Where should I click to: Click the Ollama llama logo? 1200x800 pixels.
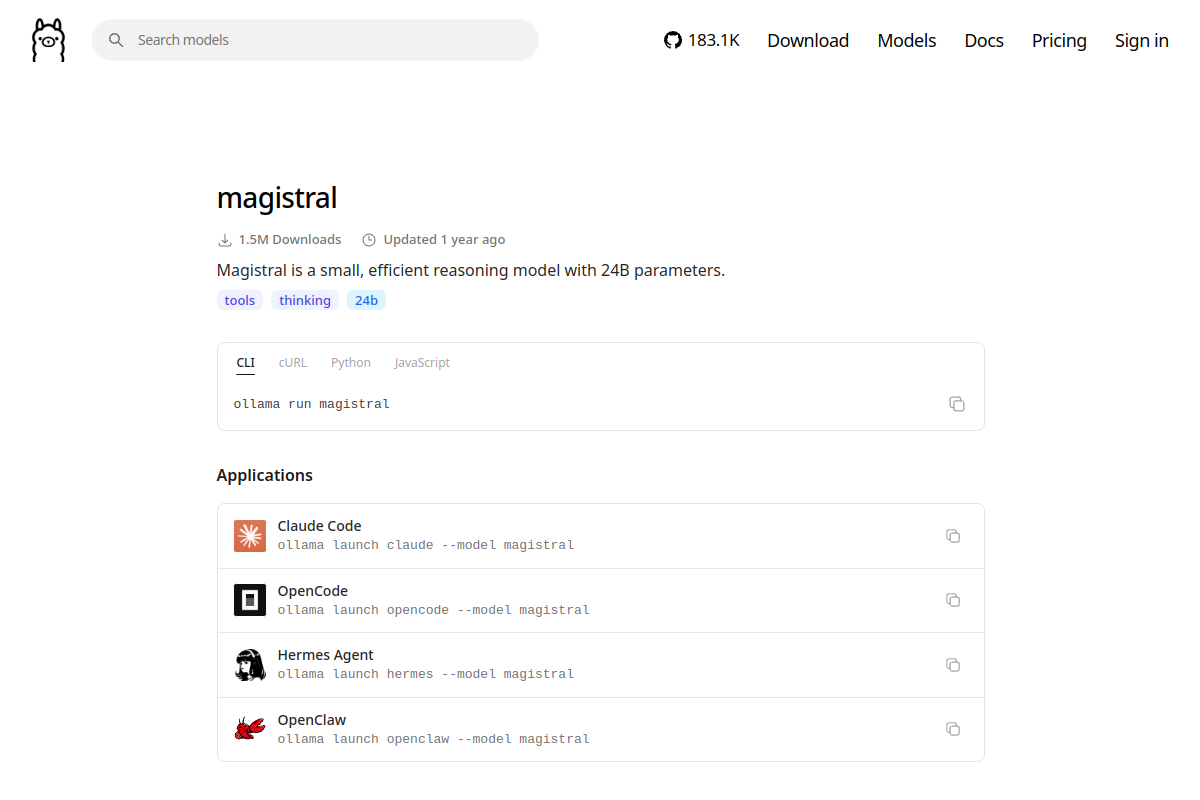coord(48,40)
